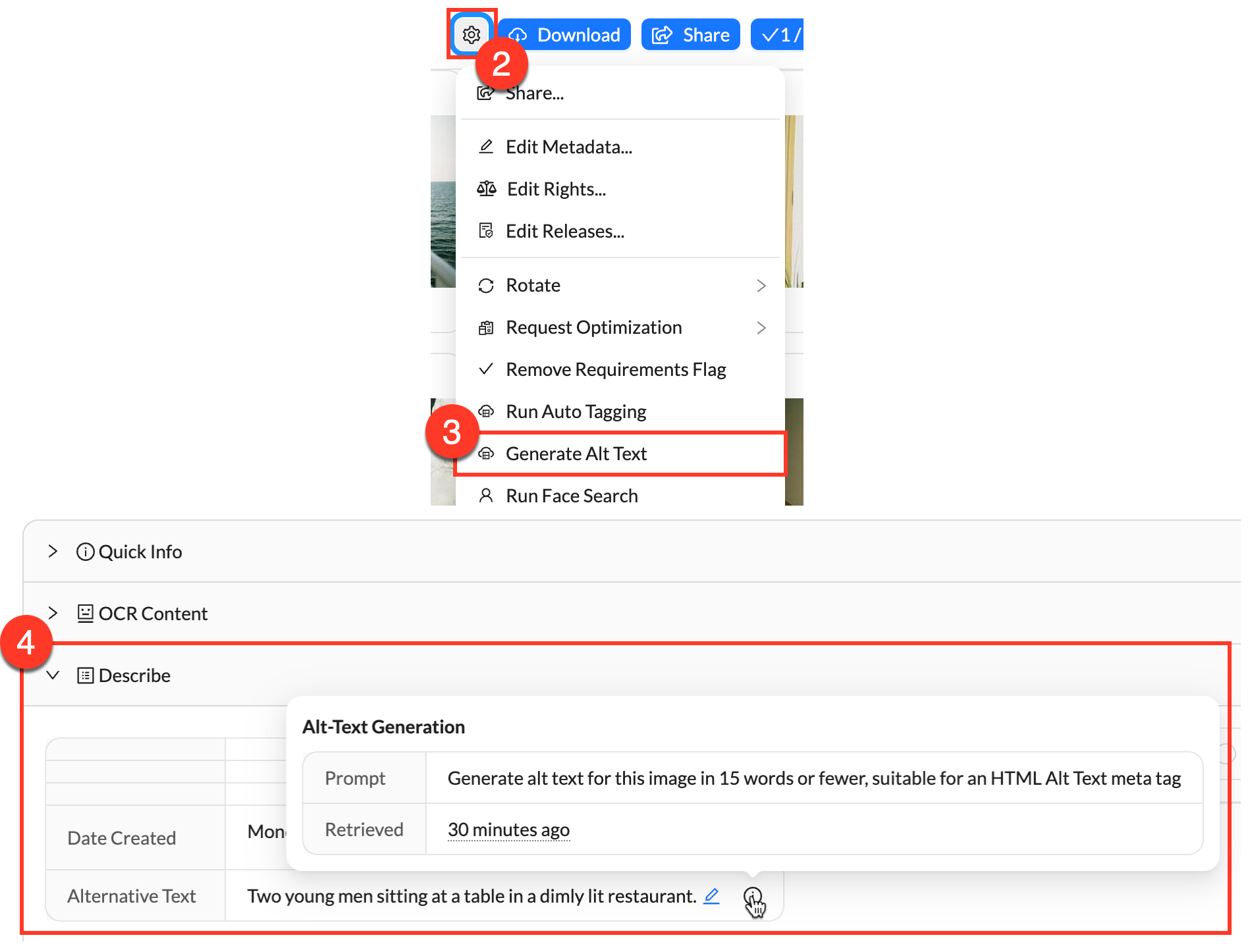Choose Edit Metadata from the menu
Screen dimensions: 1250x952
pos(569,147)
